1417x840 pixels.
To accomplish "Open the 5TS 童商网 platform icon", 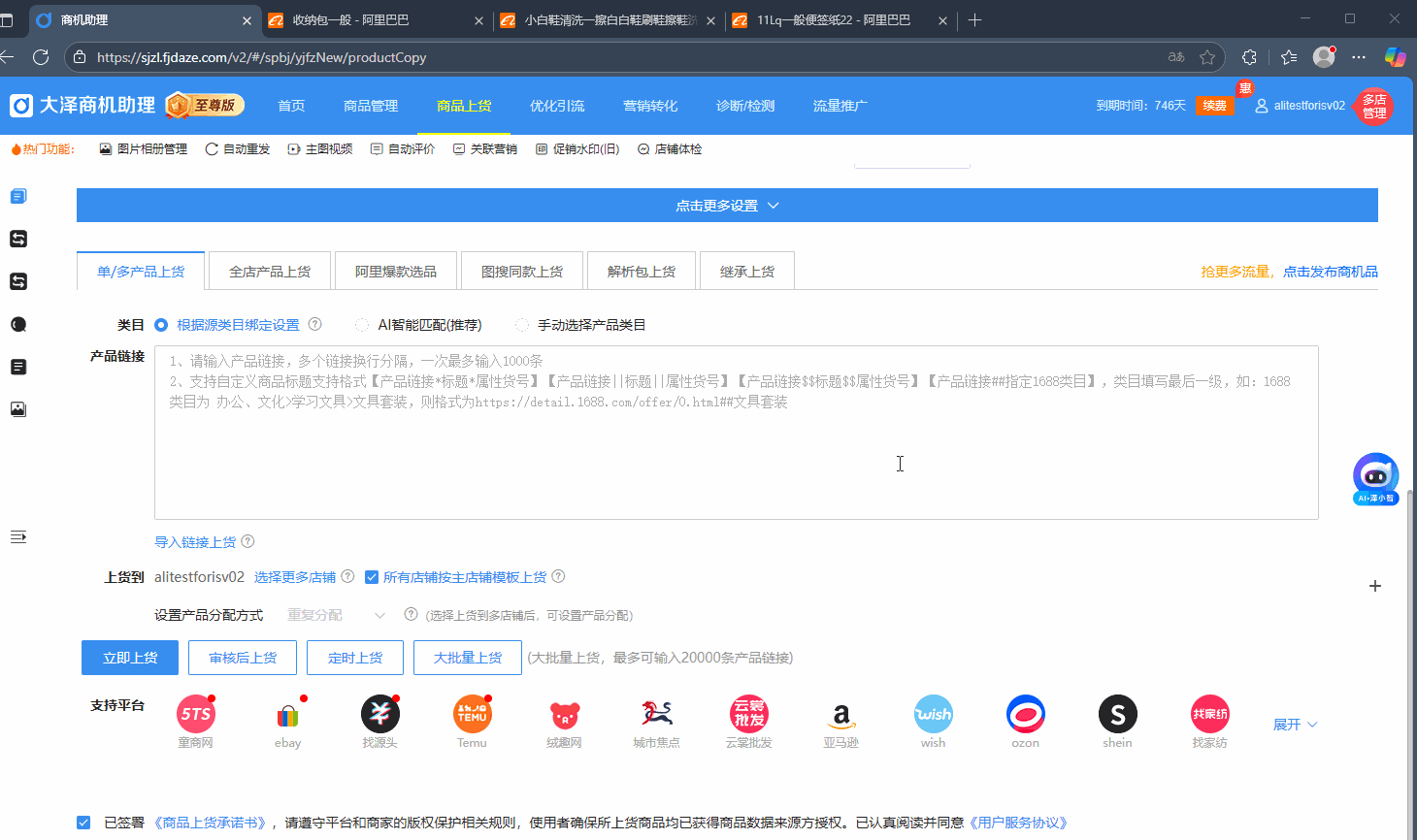I will 196,714.
